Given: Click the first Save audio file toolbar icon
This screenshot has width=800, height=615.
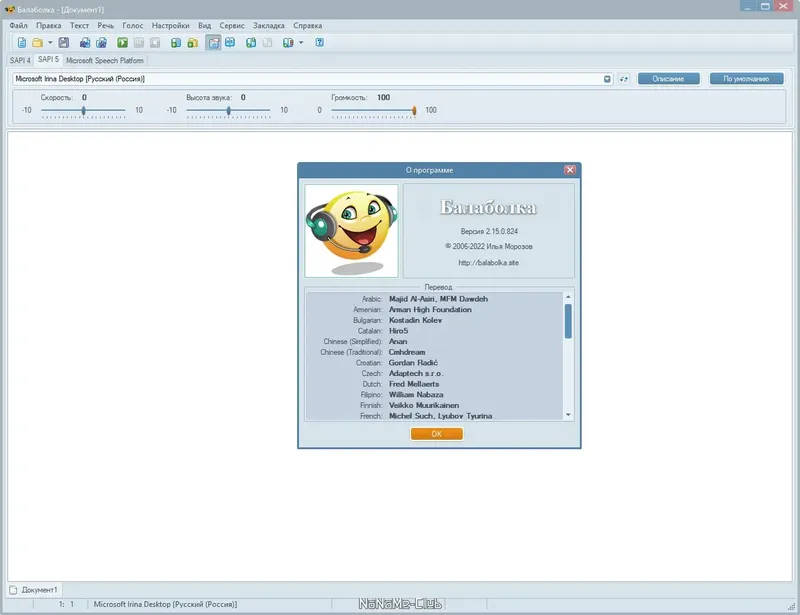Looking at the screenshot, I should coord(85,43).
